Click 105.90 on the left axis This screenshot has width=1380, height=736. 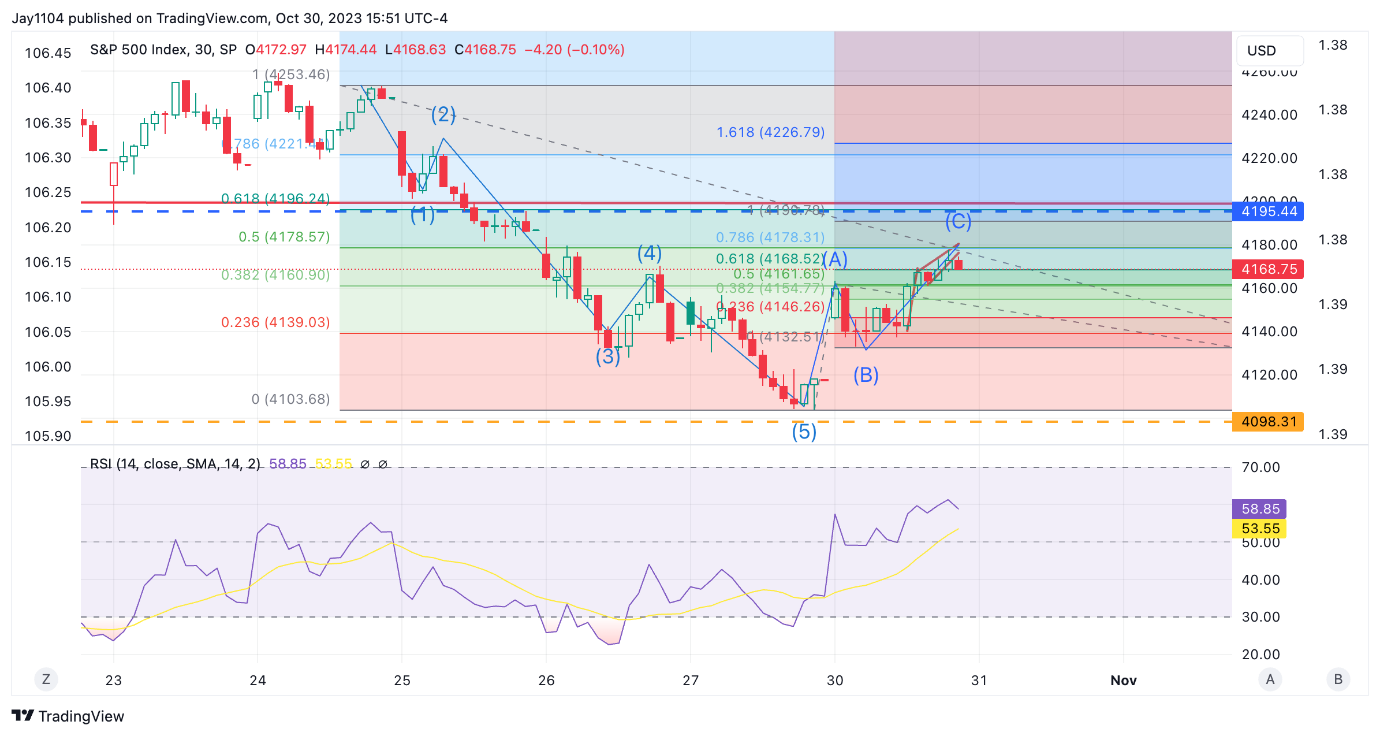(x=48, y=436)
